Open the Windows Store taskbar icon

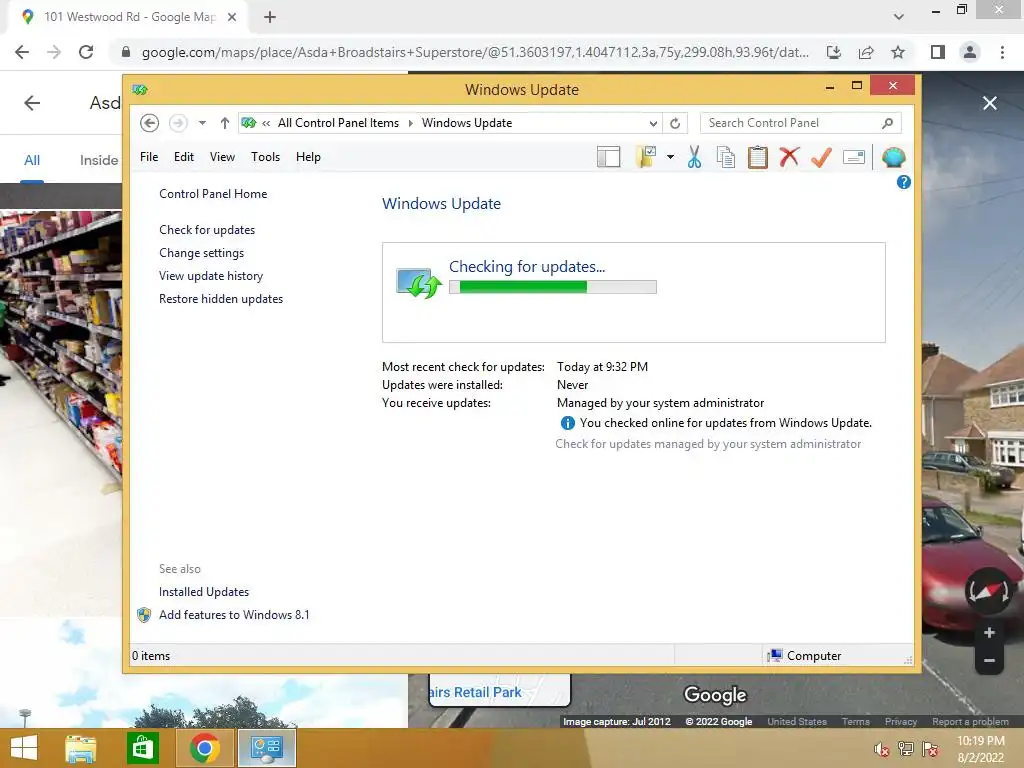click(142, 748)
